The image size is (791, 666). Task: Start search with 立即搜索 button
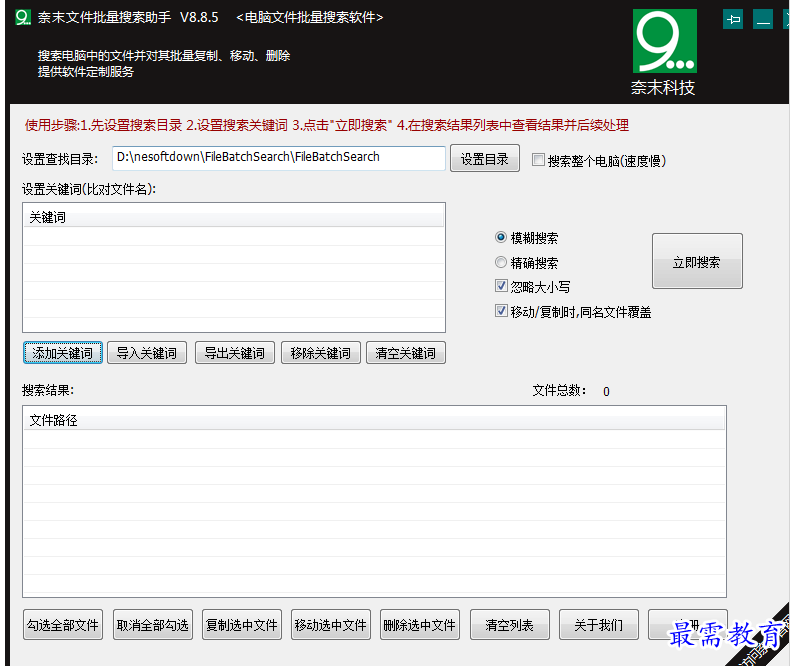(x=697, y=262)
